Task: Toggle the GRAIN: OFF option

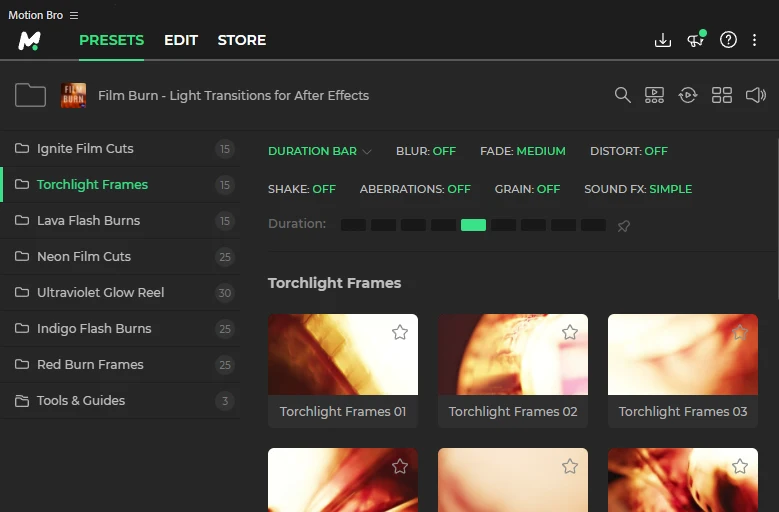Action: [527, 189]
